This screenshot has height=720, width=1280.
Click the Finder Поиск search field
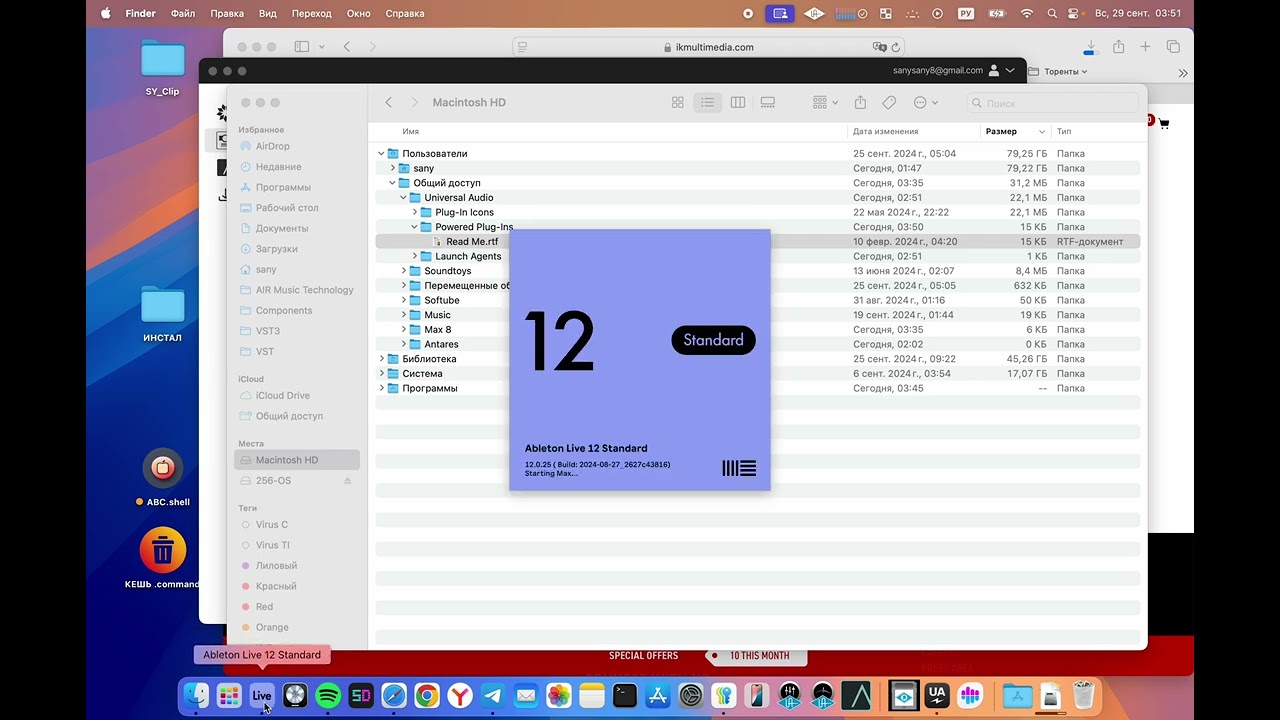click(x=1053, y=103)
